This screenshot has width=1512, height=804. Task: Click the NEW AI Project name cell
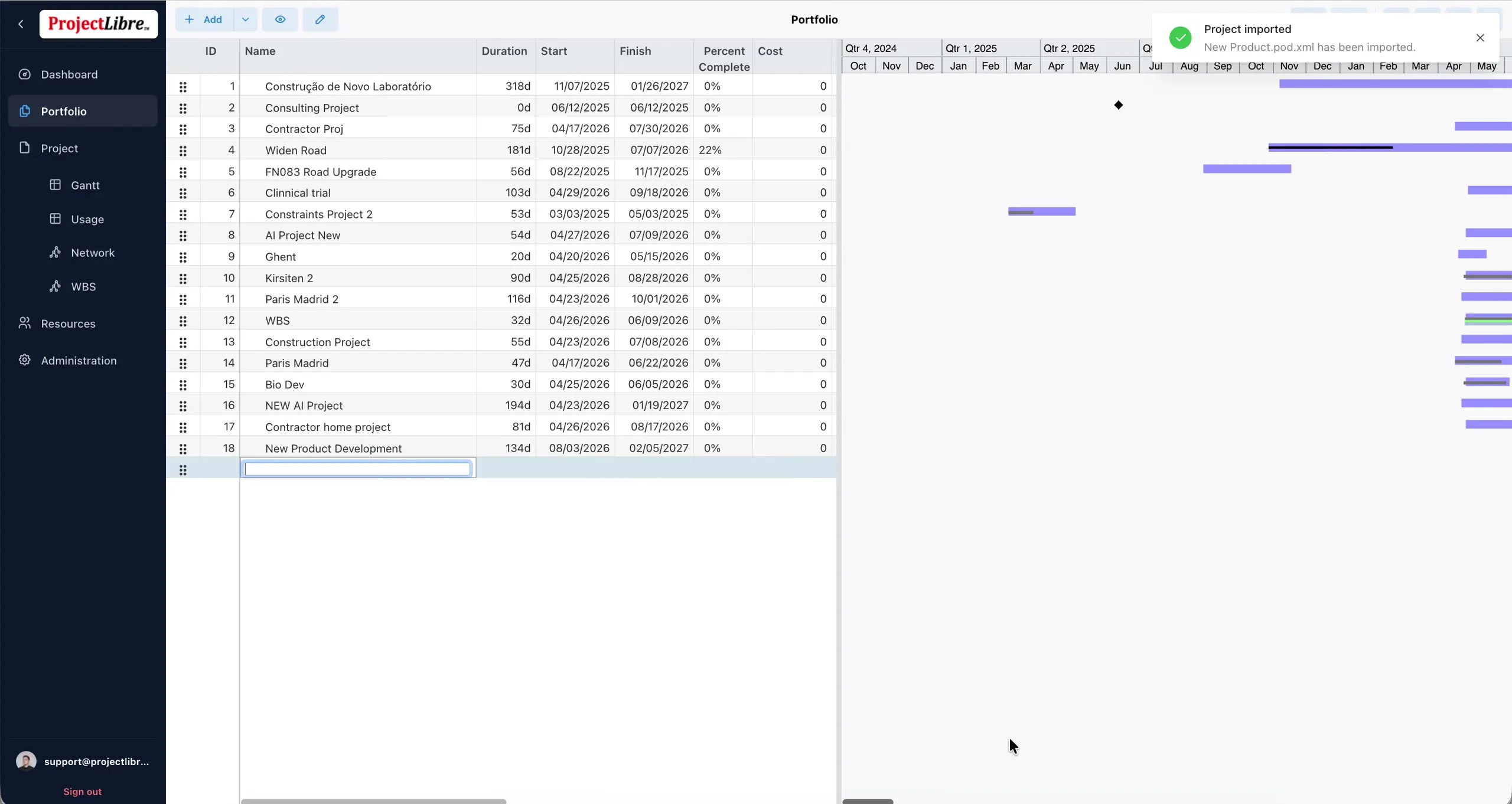[358, 406]
